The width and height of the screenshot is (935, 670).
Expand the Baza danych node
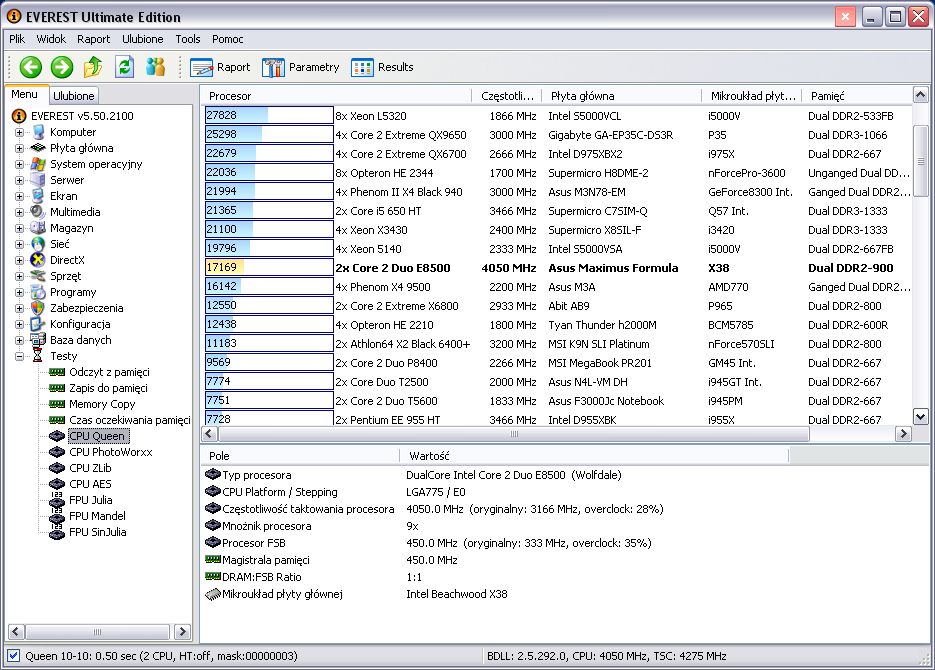pos(19,340)
